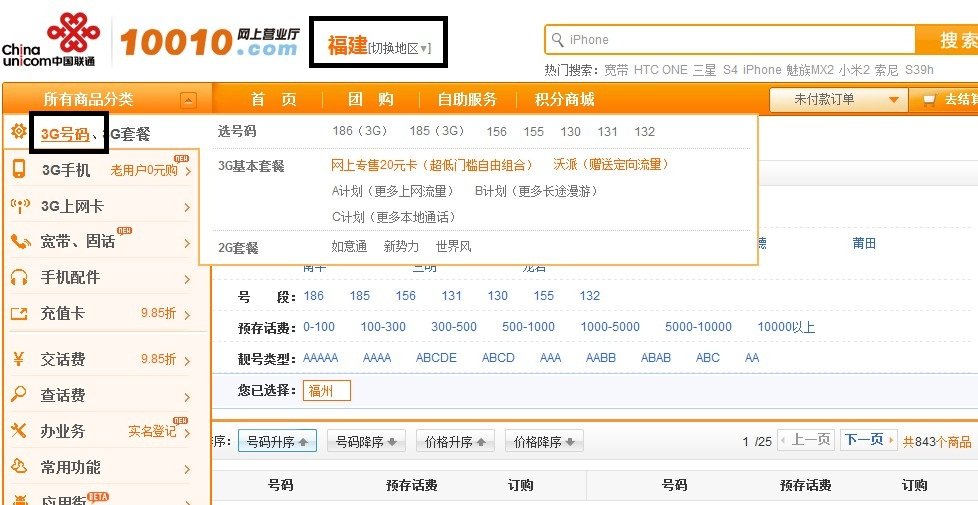Open 网上专售20元卡 plan link
This screenshot has height=505, width=978.
pyautogui.click(x=432, y=165)
